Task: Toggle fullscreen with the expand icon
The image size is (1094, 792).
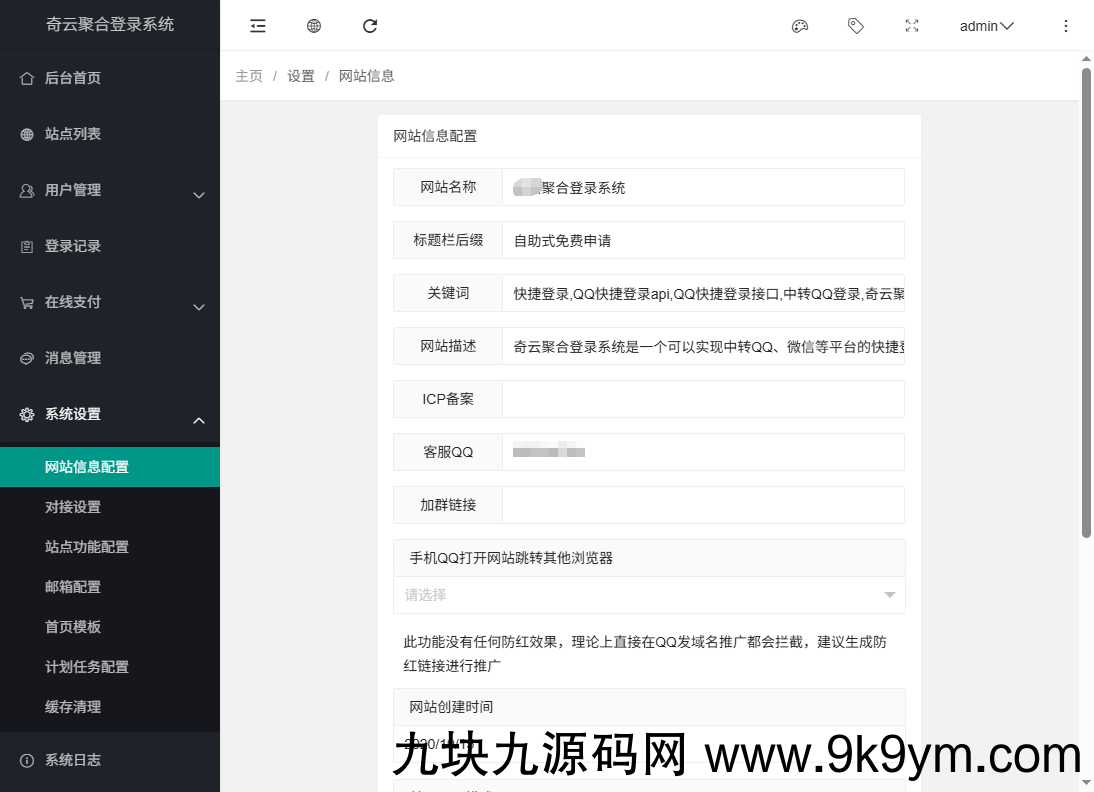Action: click(x=912, y=26)
